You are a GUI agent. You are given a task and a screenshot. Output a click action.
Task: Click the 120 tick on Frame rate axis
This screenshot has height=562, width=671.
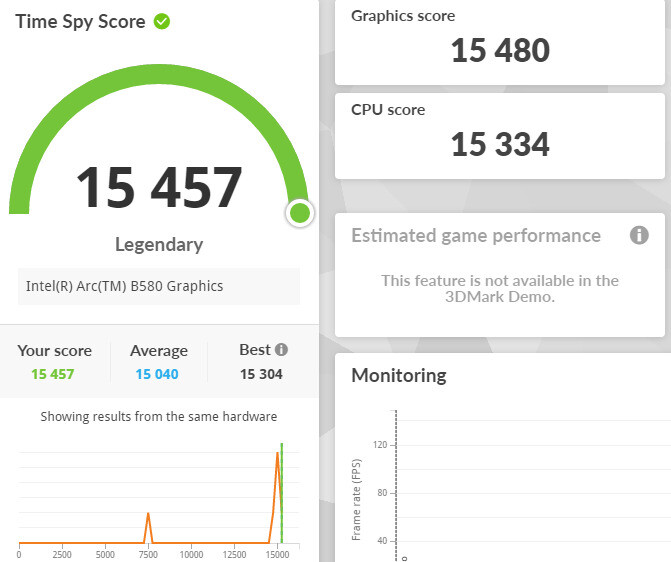(380, 445)
